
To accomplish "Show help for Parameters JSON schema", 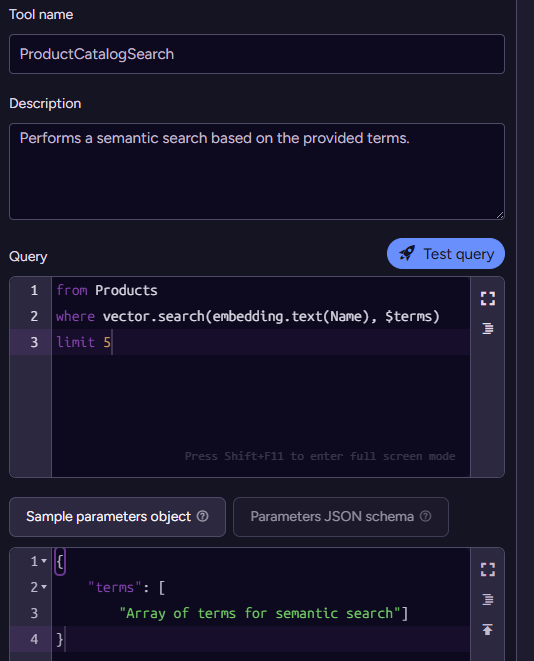I will pyautogui.click(x=426, y=516).
